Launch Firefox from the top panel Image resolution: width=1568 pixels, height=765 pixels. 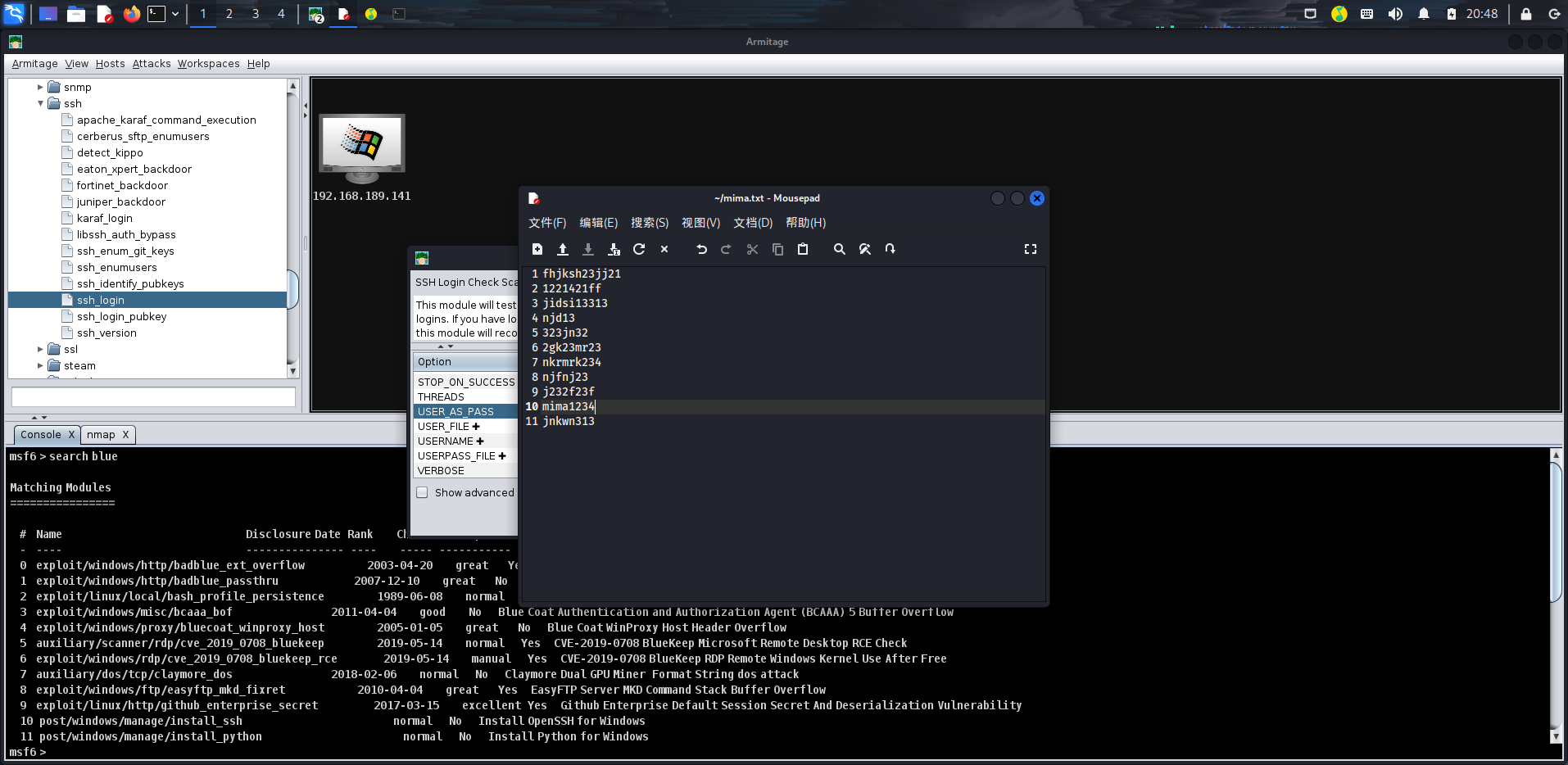(132, 14)
